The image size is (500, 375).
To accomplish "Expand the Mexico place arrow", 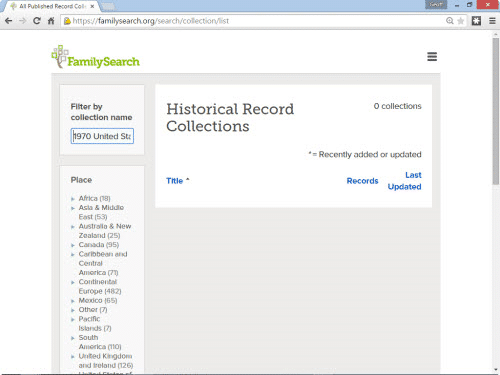I will [73, 301].
